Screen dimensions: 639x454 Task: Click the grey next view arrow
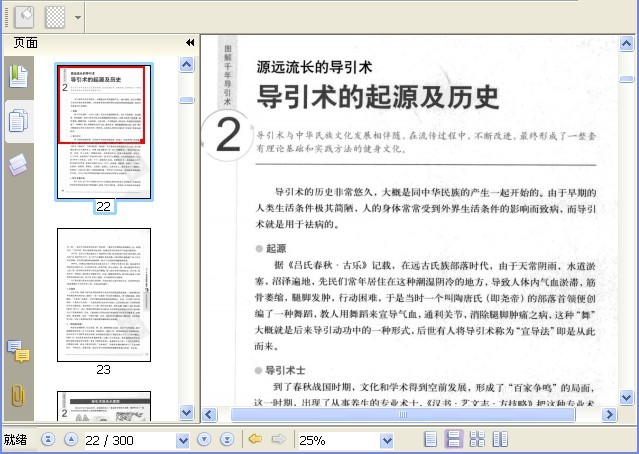[279, 439]
